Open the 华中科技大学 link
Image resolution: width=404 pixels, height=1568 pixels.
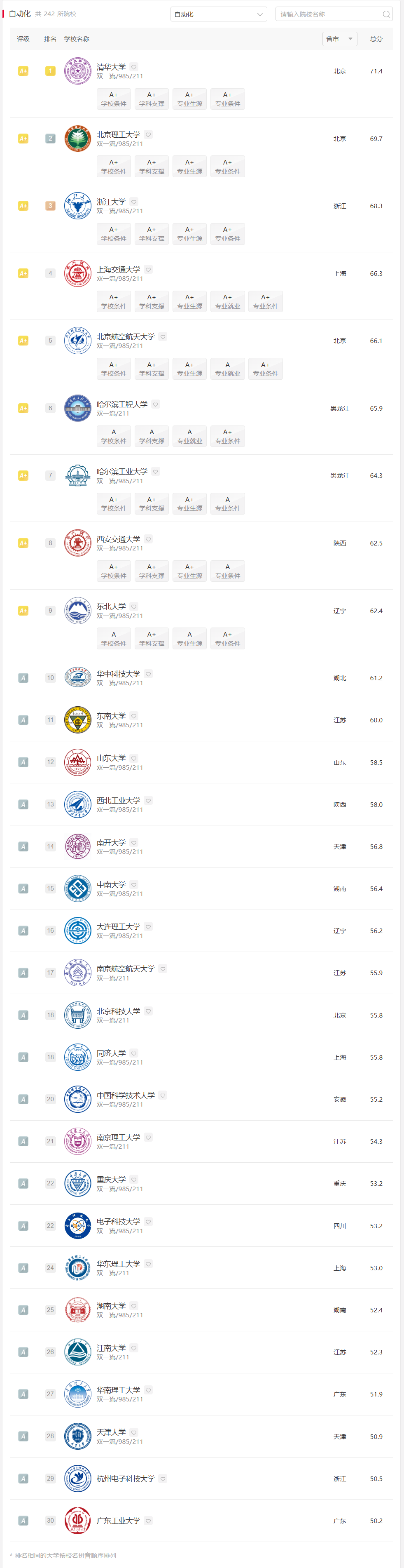click(x=119, y=674)
